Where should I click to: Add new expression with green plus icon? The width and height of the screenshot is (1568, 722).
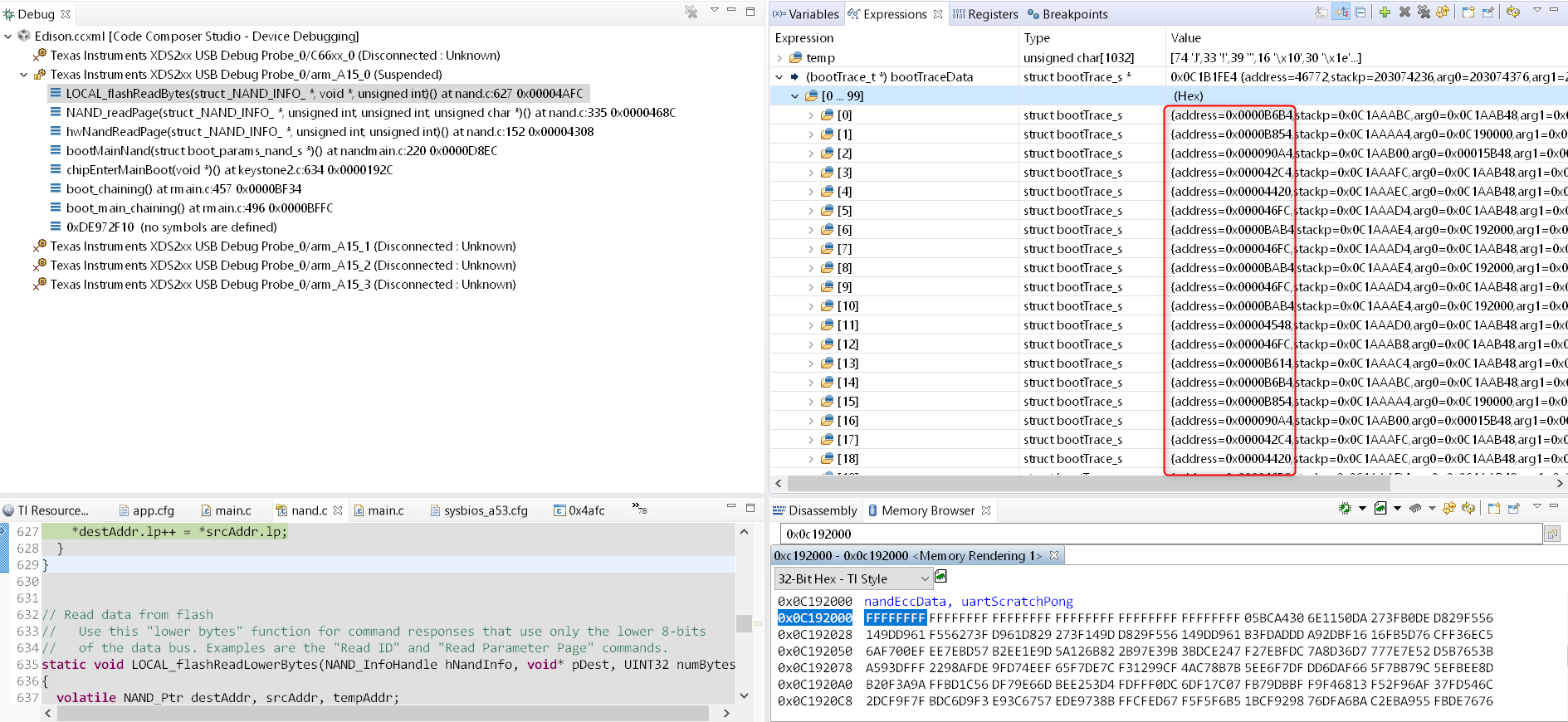tap(1385, 12)
